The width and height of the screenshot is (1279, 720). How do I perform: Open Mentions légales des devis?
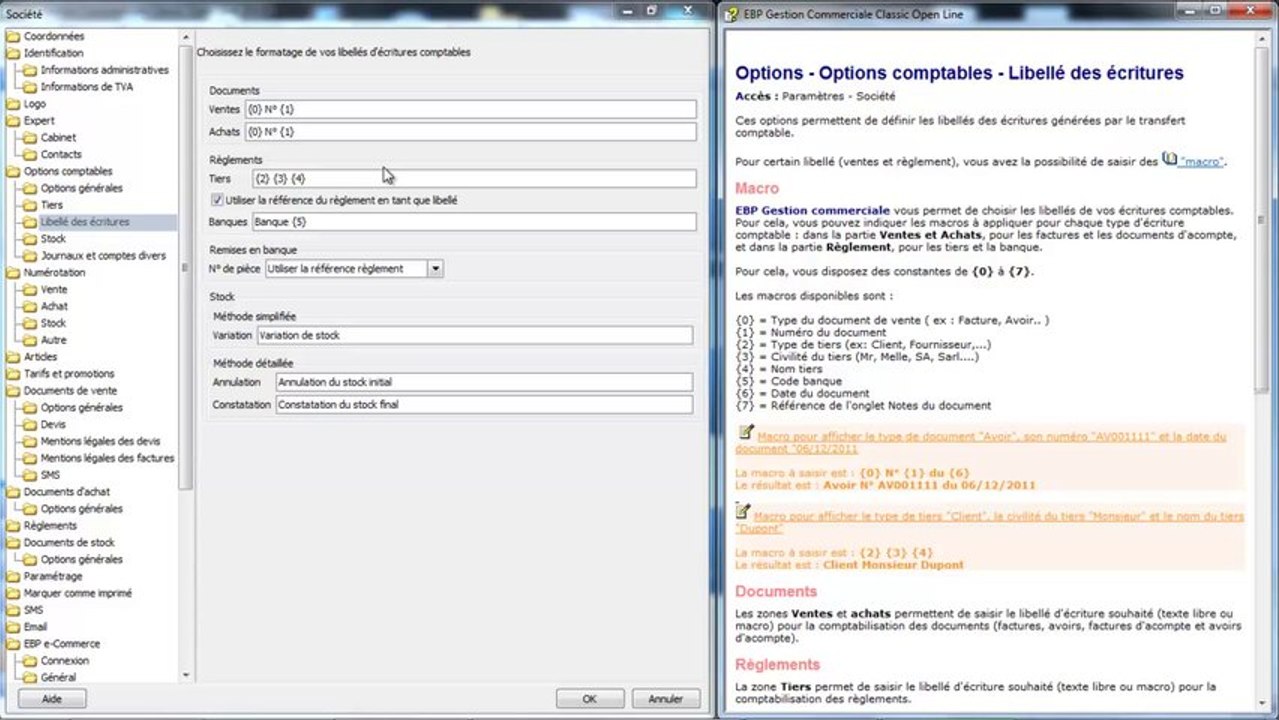click(x=100, y=441)
